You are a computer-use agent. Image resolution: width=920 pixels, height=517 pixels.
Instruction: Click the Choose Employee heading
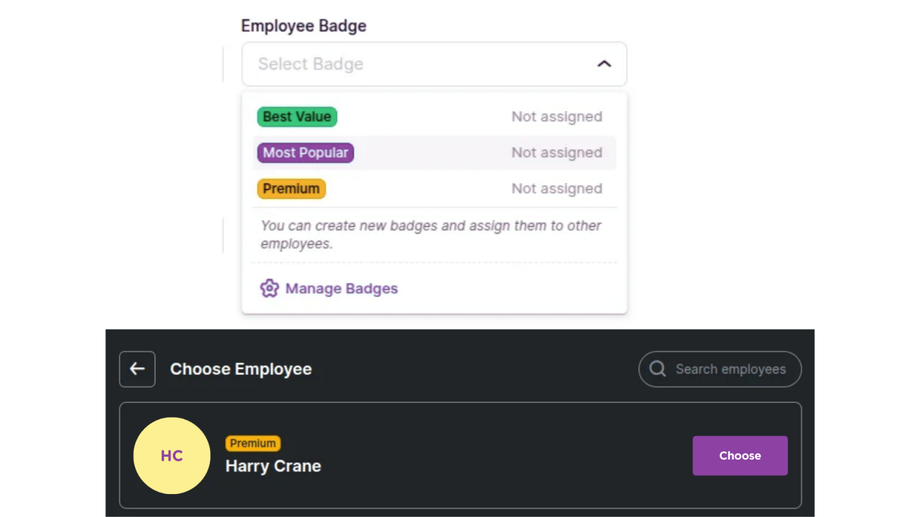pos(241,369)
